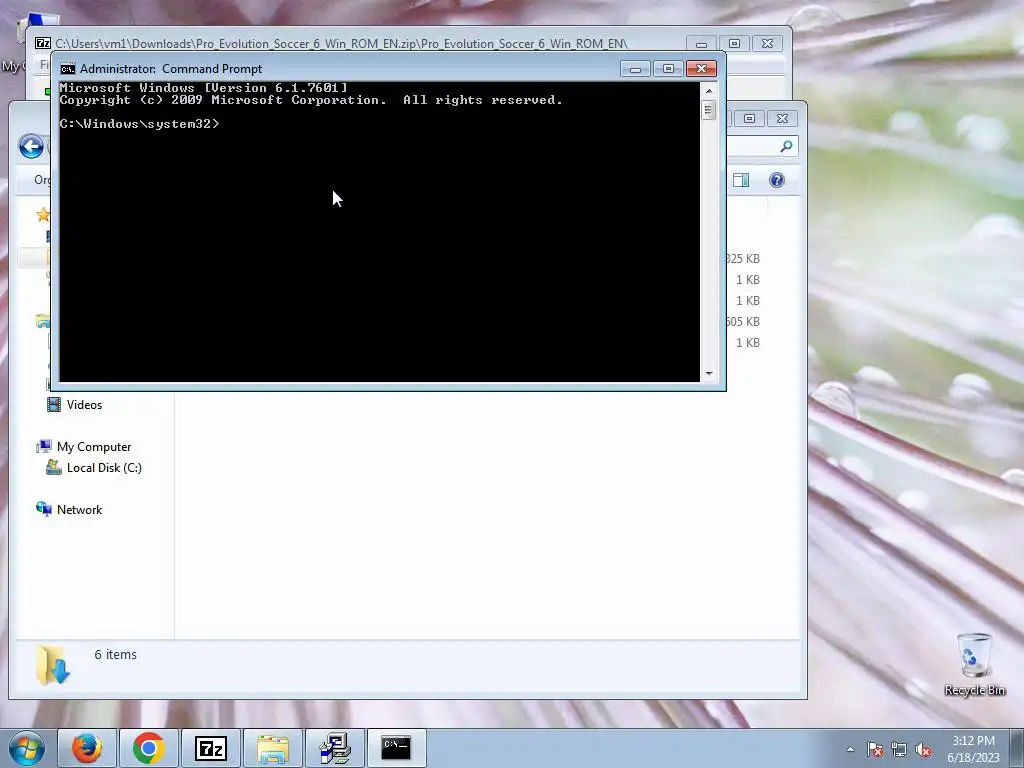Close the 7-Zip window
This screenshot has height=768, width=1024.
click(767, 44)
